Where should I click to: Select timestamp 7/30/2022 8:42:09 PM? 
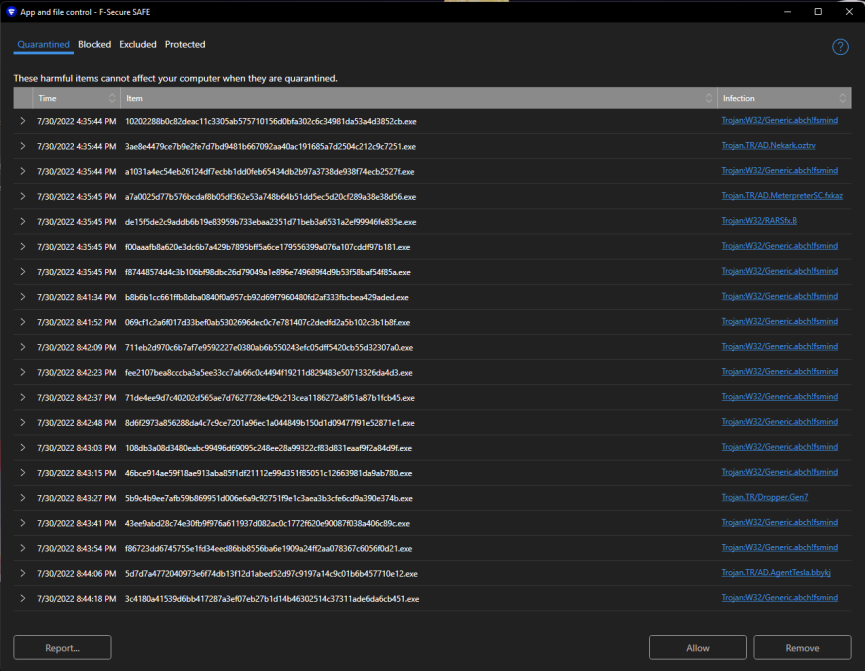pos(77,348)
